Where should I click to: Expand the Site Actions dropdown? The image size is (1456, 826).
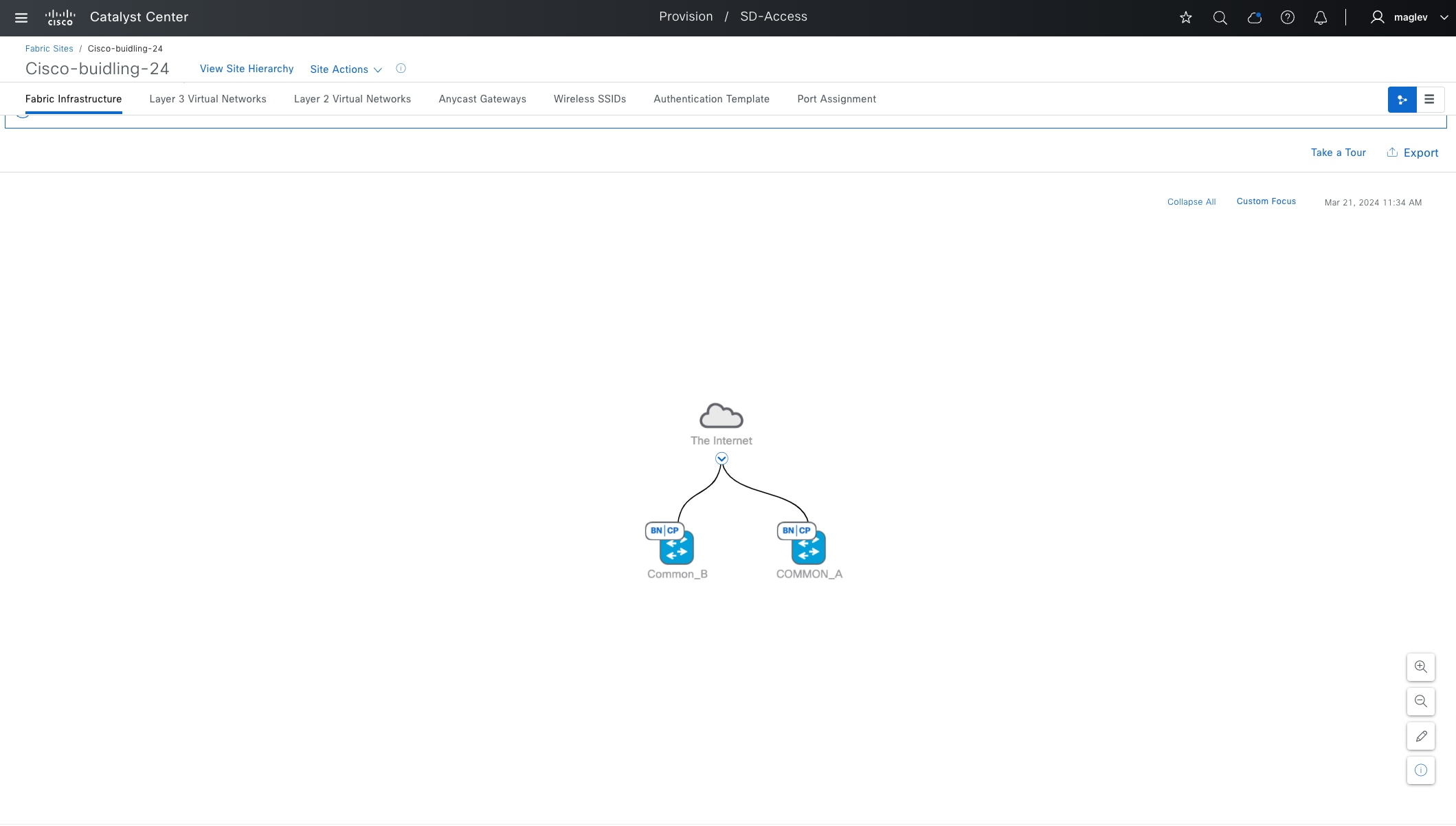click(346, 69)
